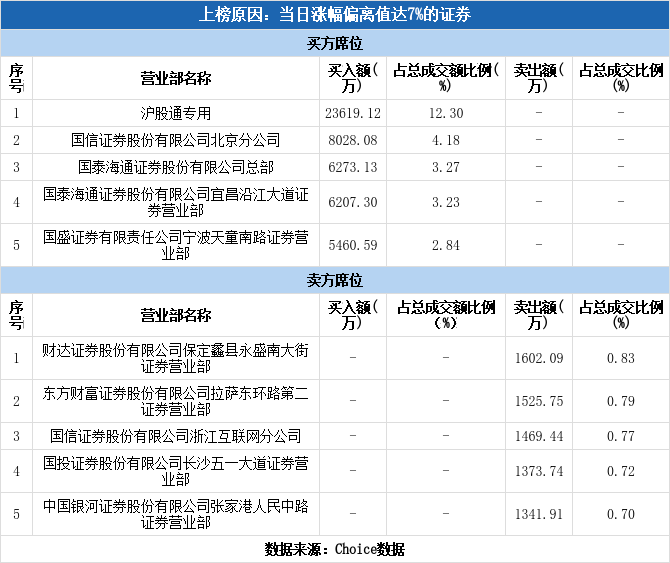Click the sell amount 1525.75
Viewport: 670px width, 563px height.
(x=539, y=401)
